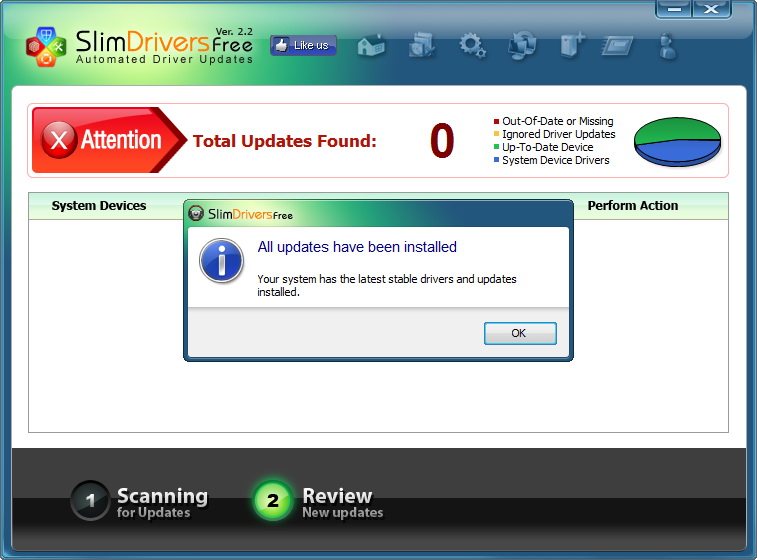This screenshot has height=560, width=757.
Task: Click the blue information icon in dialog
Action: [222, 261]
